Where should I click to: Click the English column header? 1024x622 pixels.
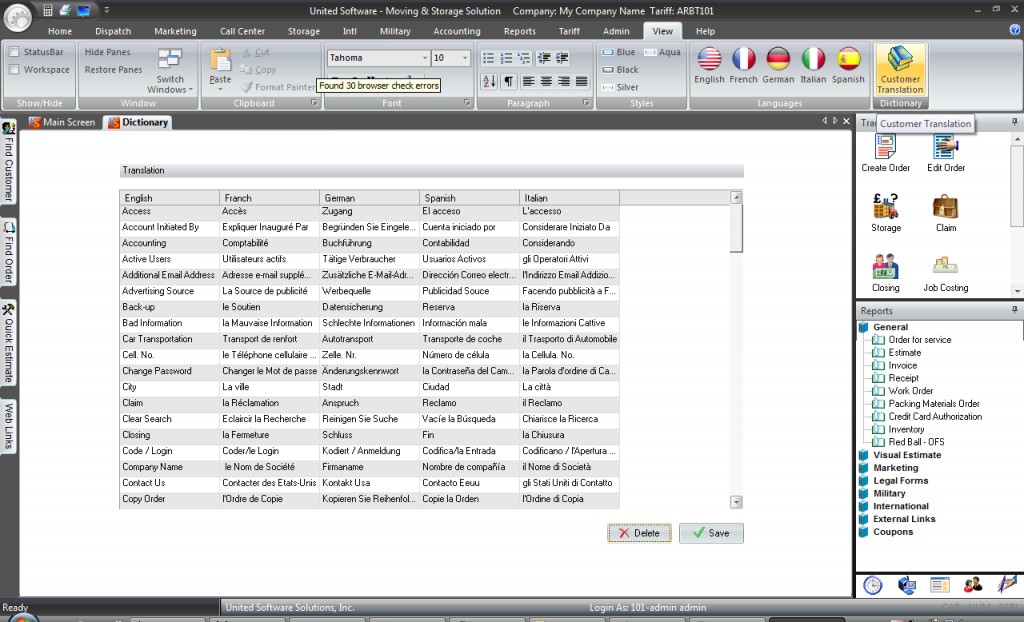click(x=170, y=197)
